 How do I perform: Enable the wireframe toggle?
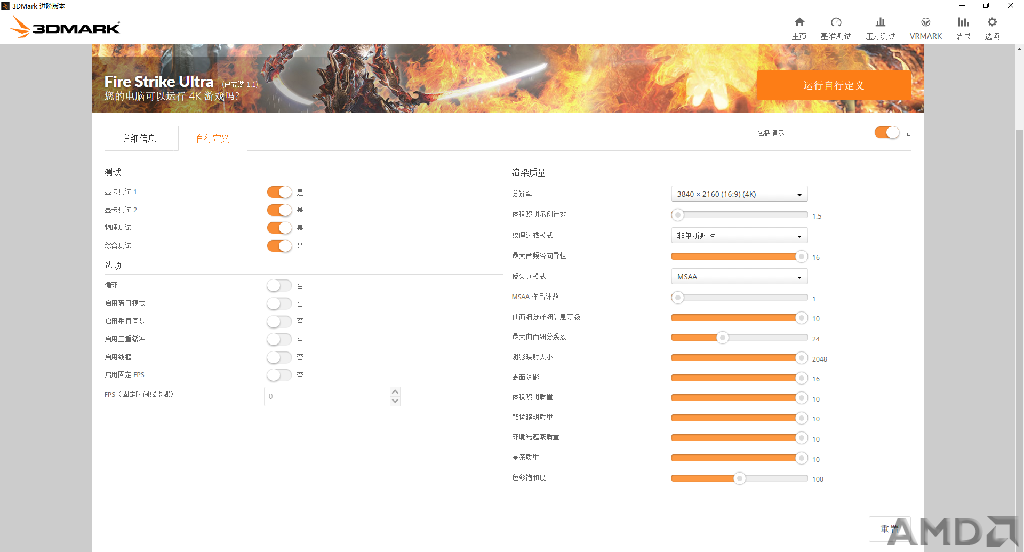(280, 357)
